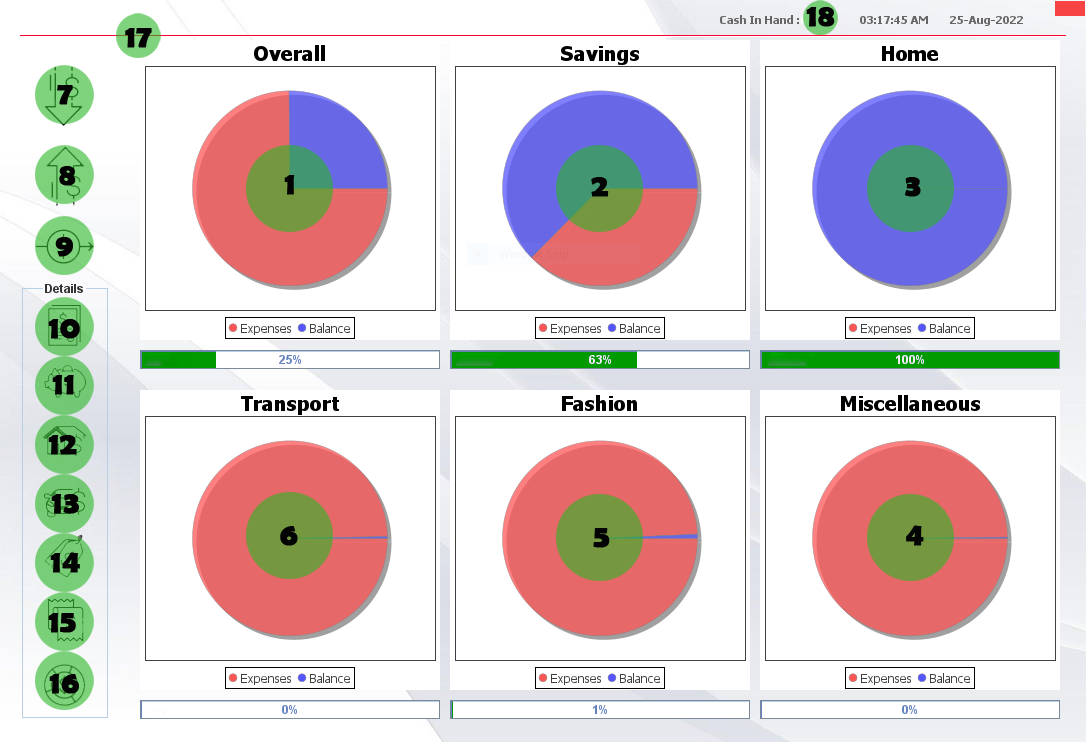Click the Fashion 1% progress bar
This screenshot has height=742, width=1086.
click(x=600, y=709)
